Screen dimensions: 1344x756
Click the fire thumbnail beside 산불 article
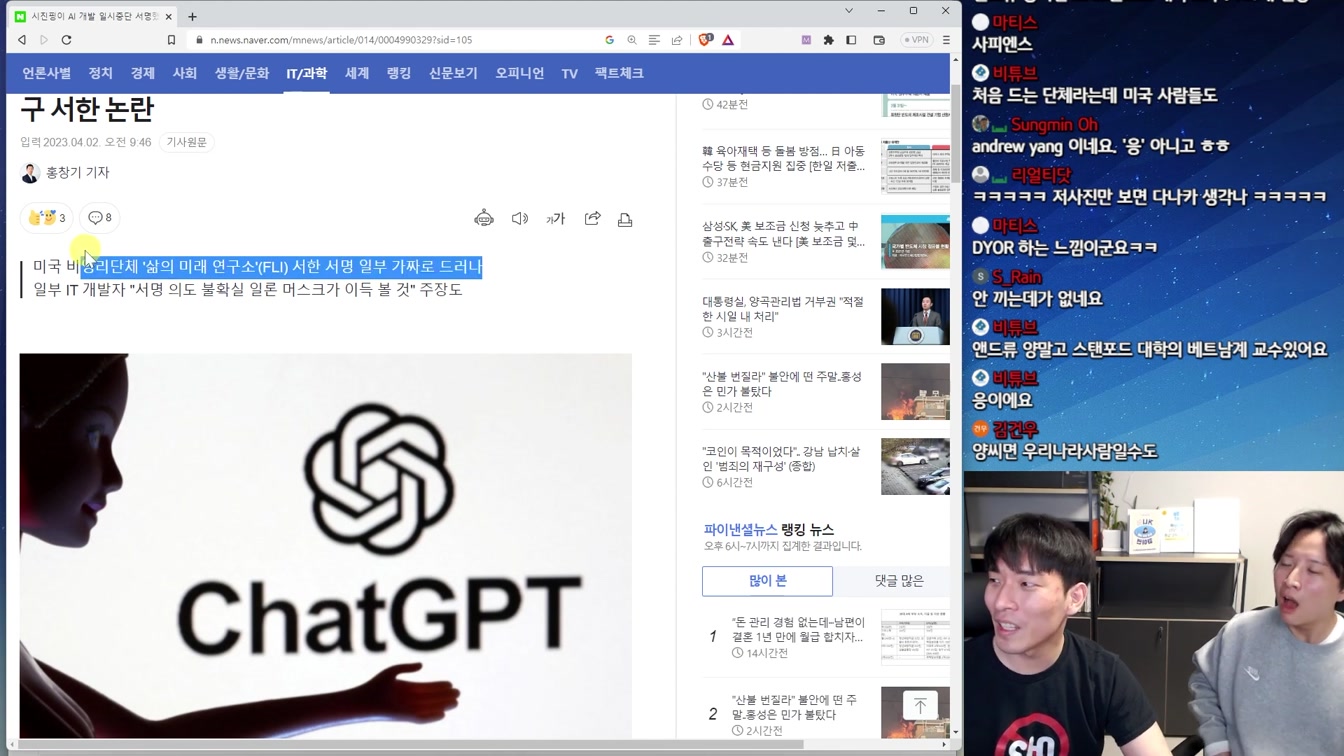tap(915, 392)
